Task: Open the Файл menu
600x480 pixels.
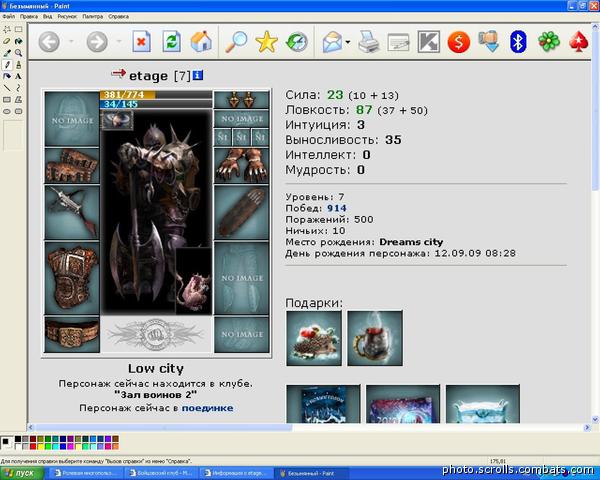Action: [x=9, y=16]
